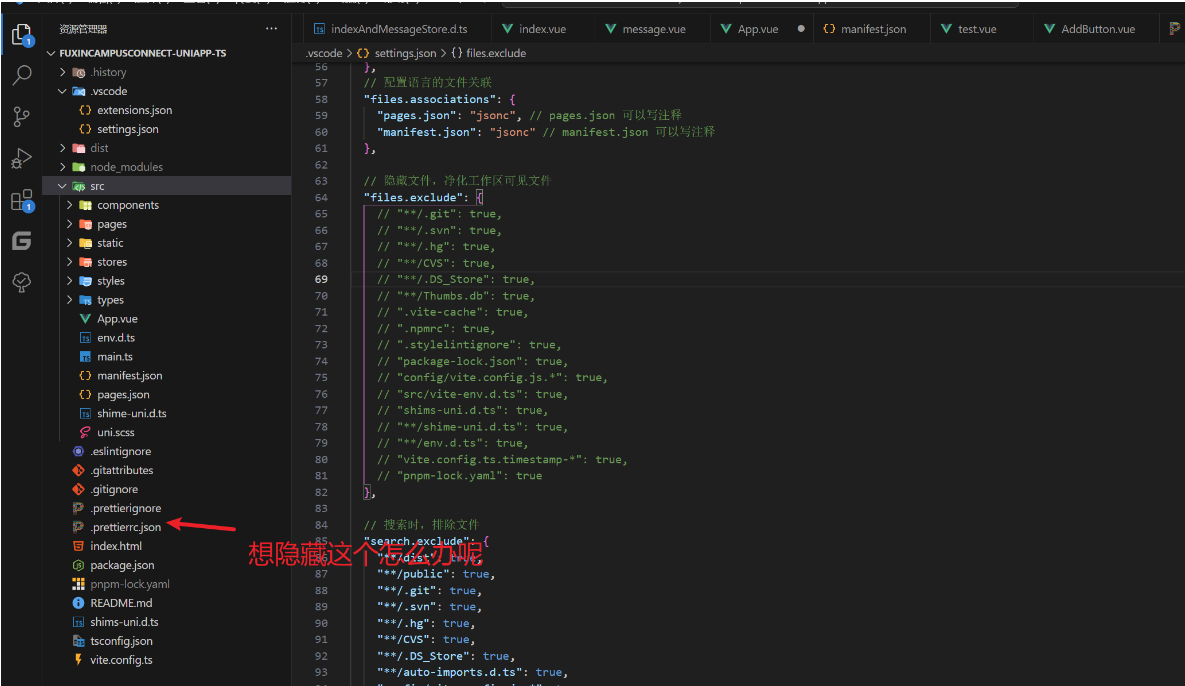This screenshot has height=686, width=1185.
Task: Expand the stores folder
Action: (x=70, y=261)
